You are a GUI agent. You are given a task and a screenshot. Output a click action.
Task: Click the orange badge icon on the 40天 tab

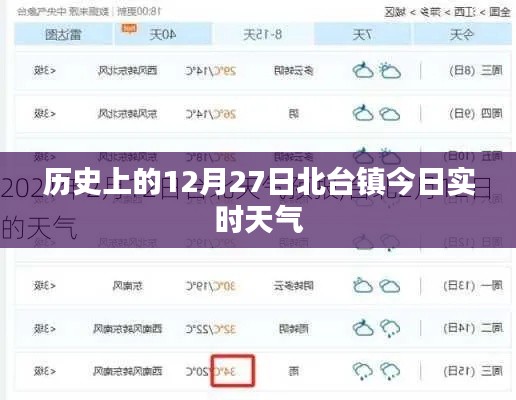pyautogui.click(x=129, y=29)
